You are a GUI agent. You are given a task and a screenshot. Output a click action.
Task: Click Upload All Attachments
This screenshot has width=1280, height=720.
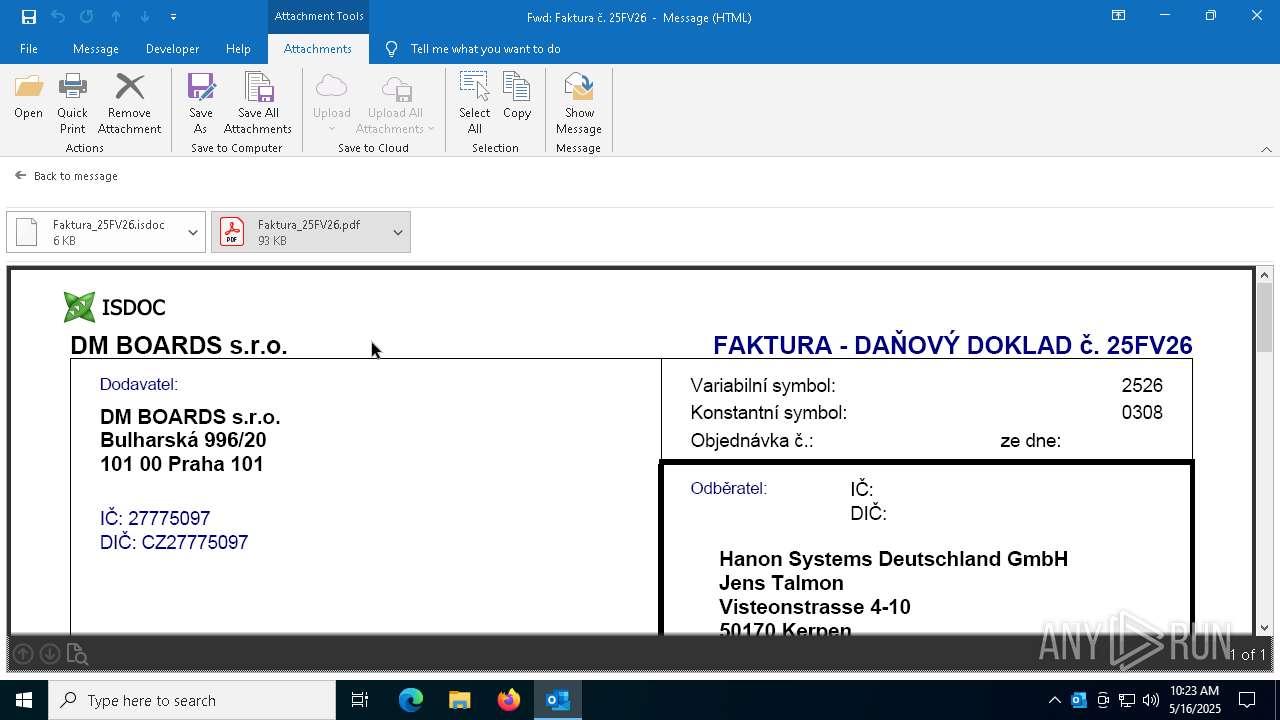[x=396, y=102]
